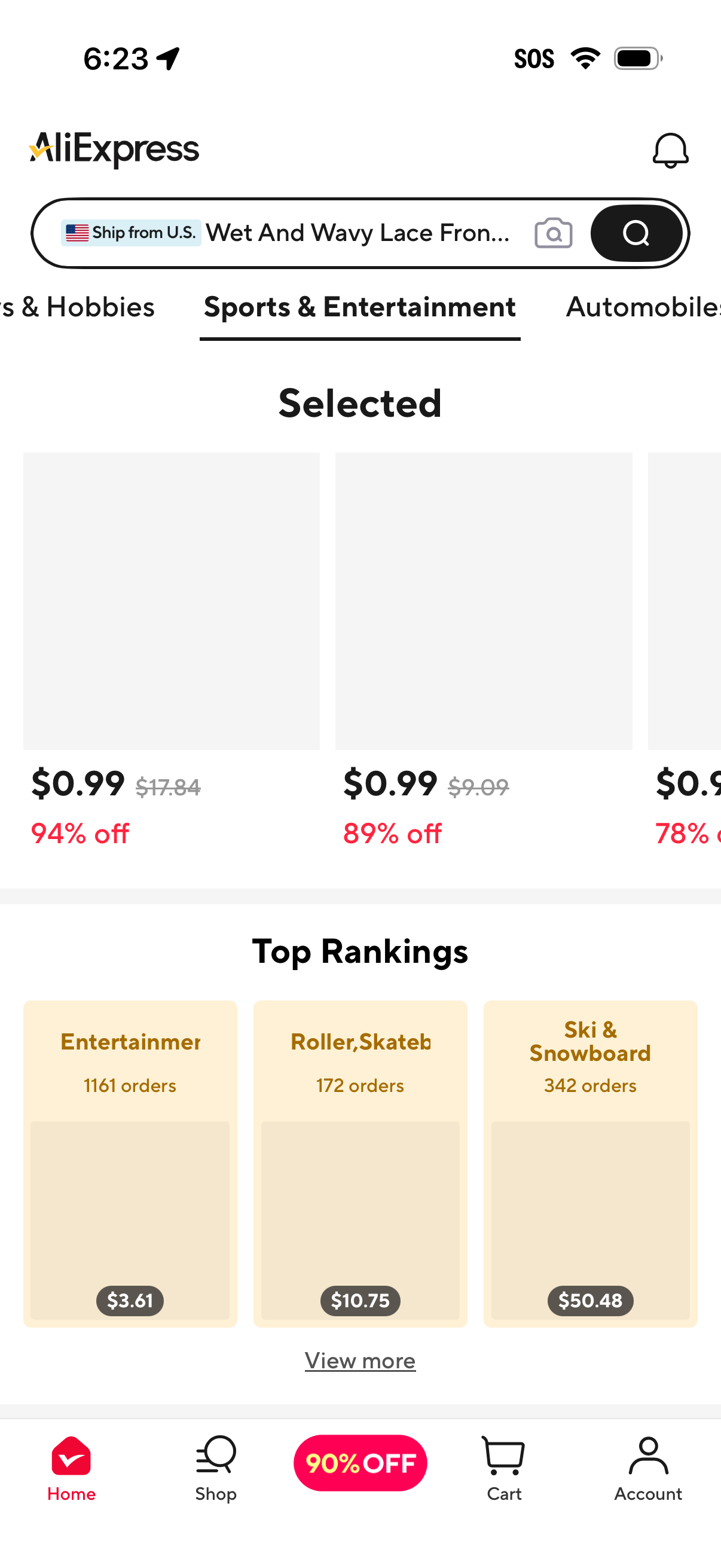
Task: Open the Account section
Action: pos(649,1473)
